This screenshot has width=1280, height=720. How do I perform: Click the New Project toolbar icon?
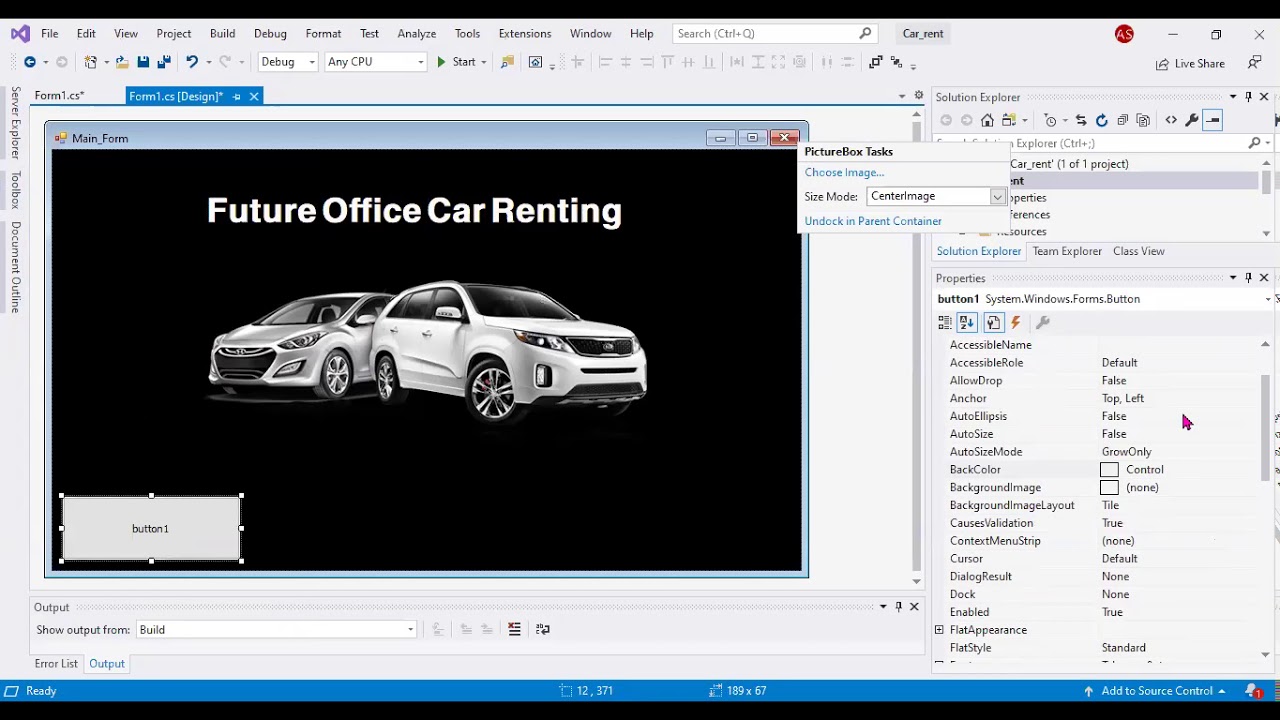point(91,62)
